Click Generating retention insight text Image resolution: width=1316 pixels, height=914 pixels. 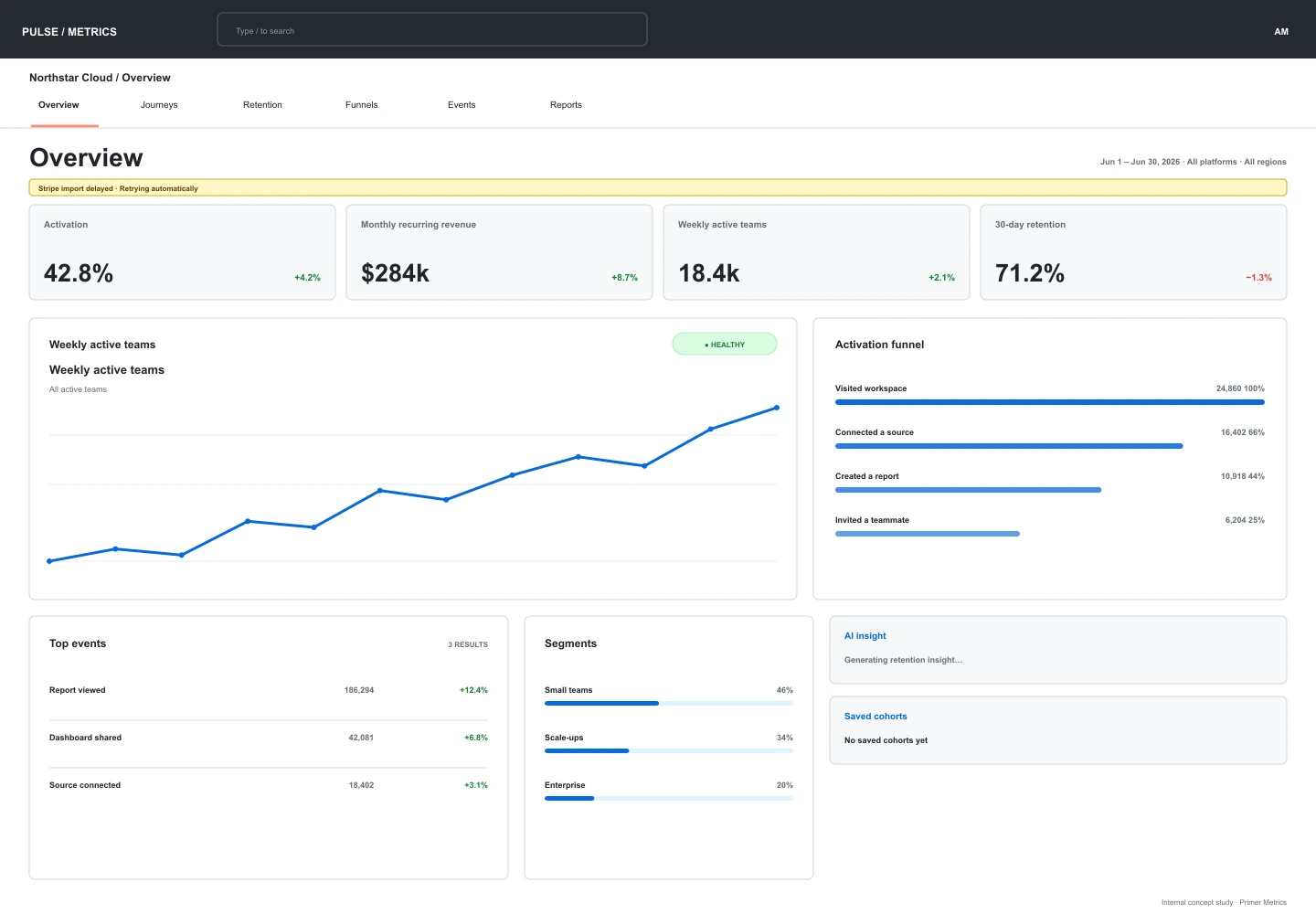[903, 660]
